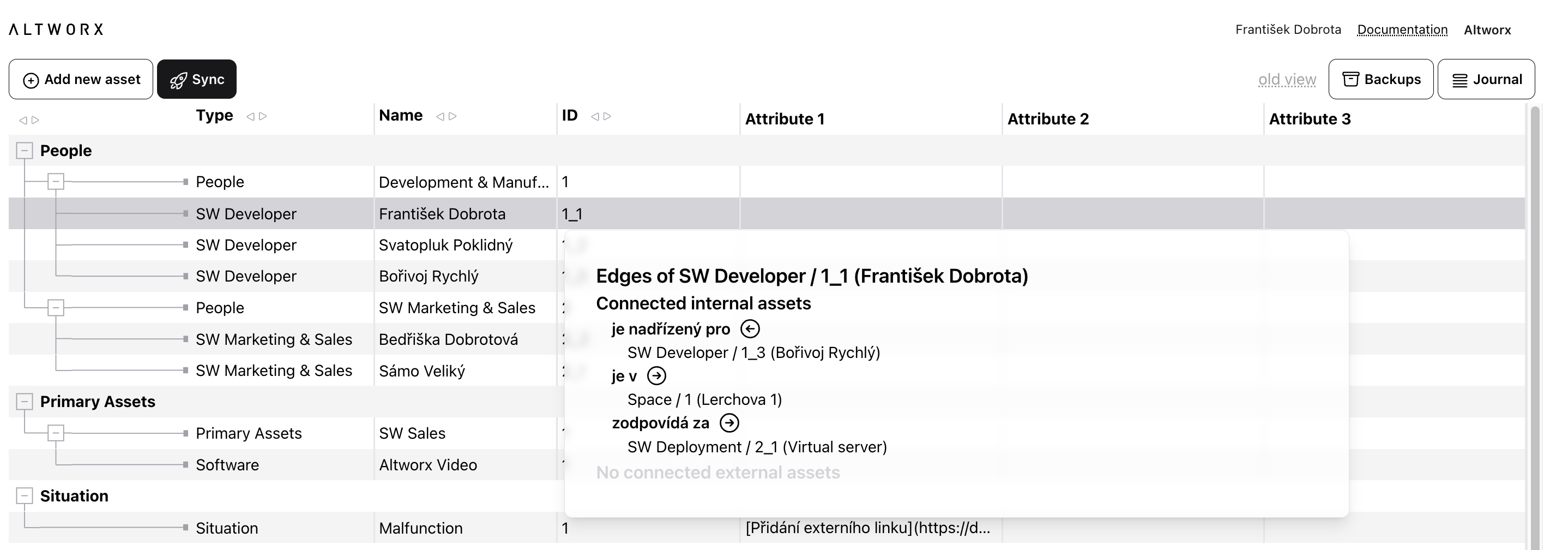Viewport: 1568px width, 550px height.
Task: Click the Backups archive box icon
Action: tap(1350, 80)
